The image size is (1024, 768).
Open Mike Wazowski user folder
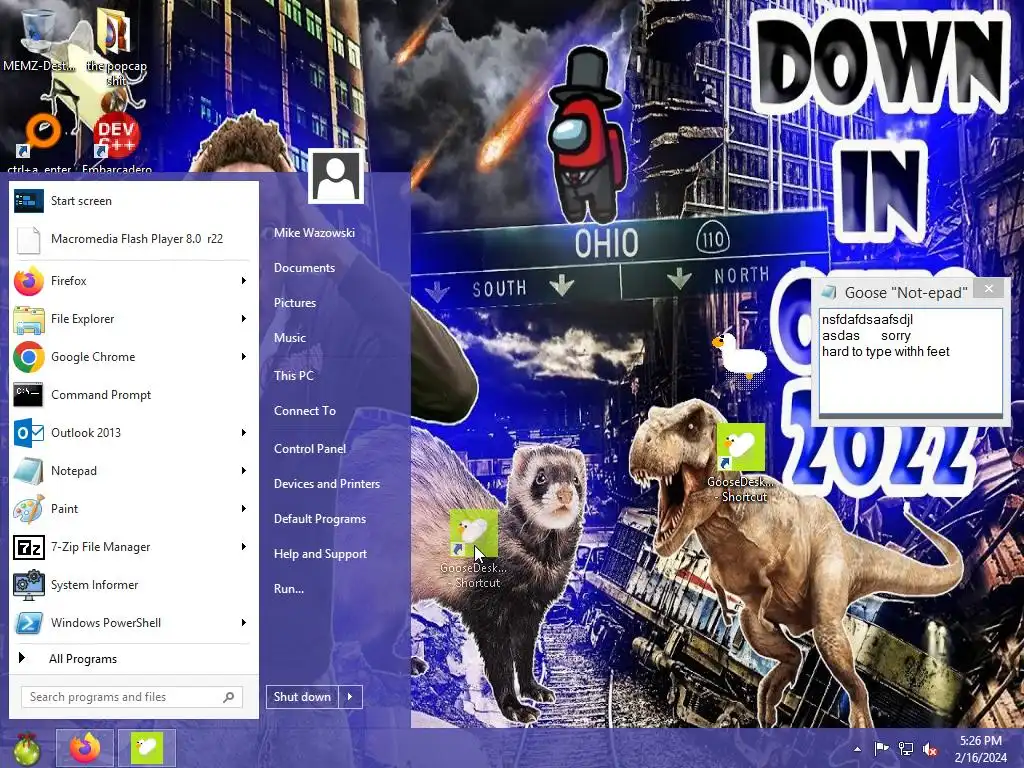[314, 232]
